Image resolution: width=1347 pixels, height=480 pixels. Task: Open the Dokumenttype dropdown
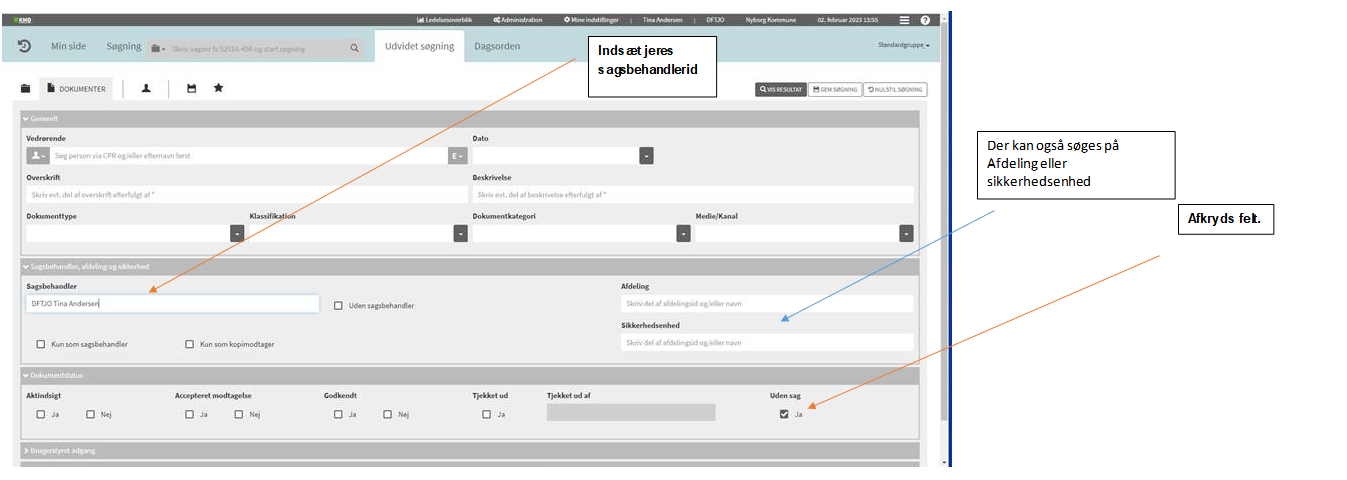237,233
